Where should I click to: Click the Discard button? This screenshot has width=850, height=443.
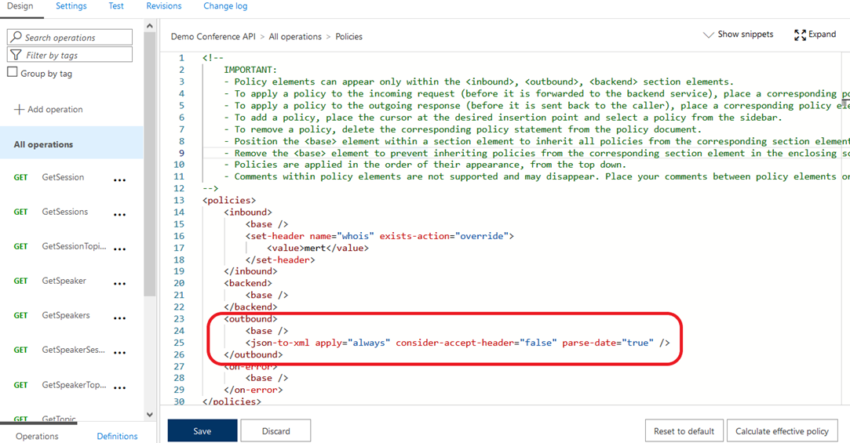(x=276, y=431)
